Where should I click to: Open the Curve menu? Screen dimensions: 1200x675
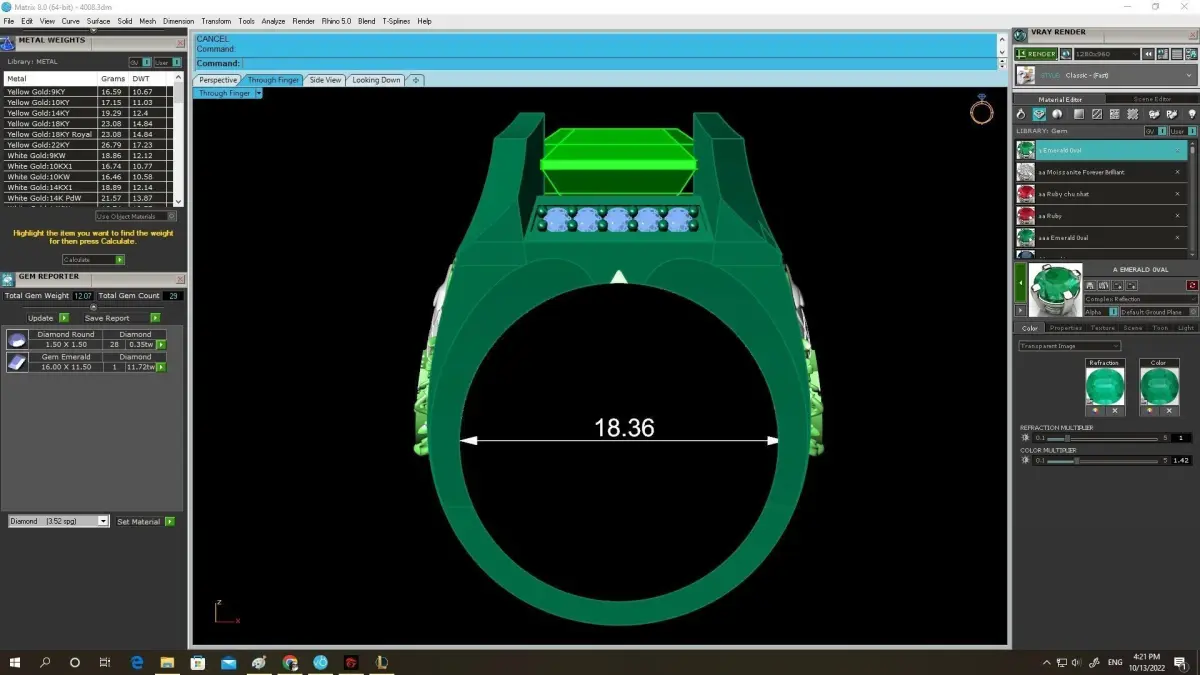[x=70, y=21]
